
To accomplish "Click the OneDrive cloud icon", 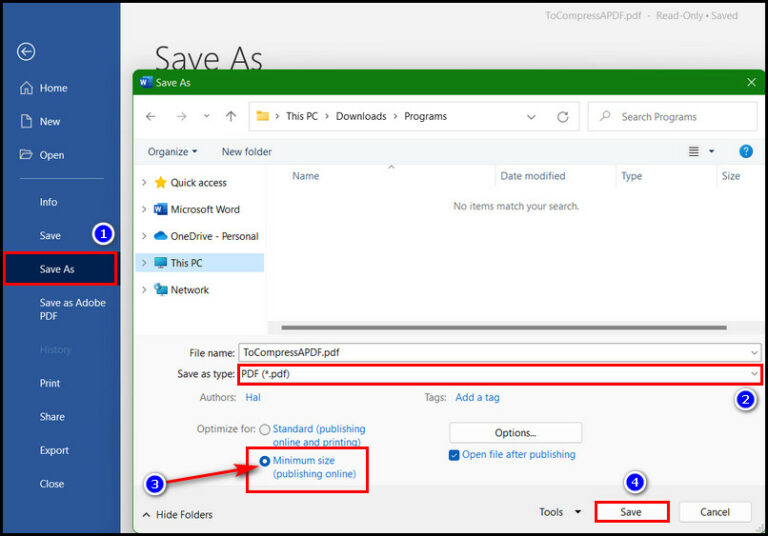I will (160, 236).
